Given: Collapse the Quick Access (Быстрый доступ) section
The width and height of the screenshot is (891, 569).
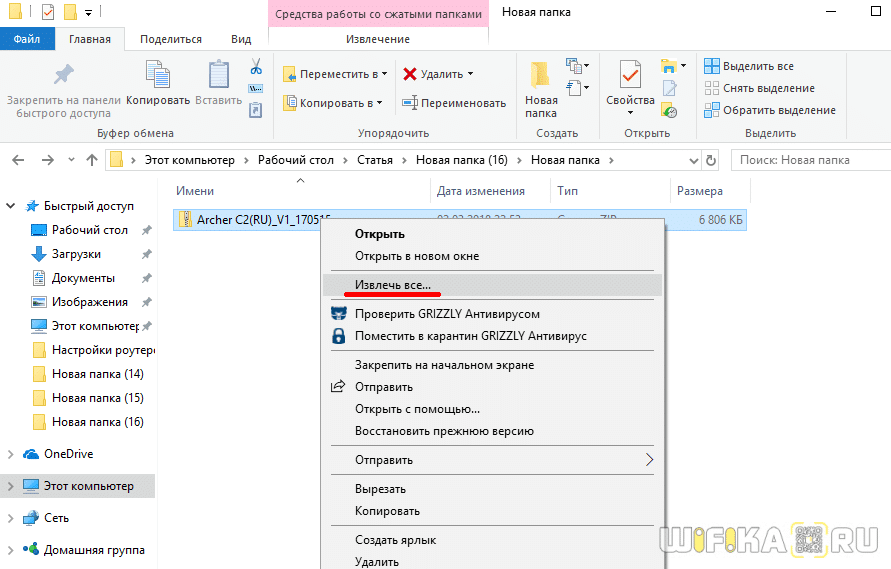Looking at the screenshot, I should click(x=11, y=206).
